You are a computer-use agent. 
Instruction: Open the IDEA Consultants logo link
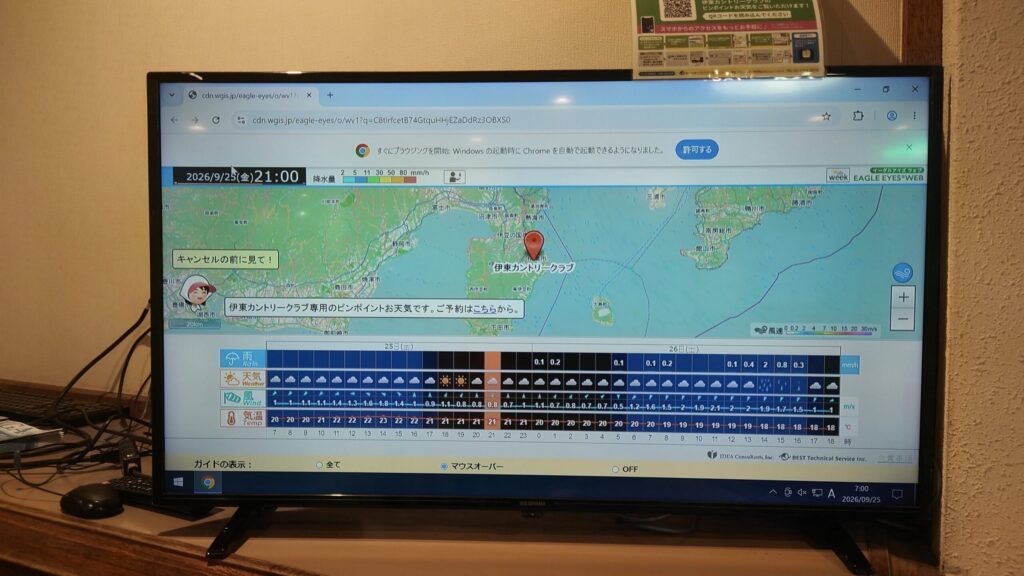point(740,456)
